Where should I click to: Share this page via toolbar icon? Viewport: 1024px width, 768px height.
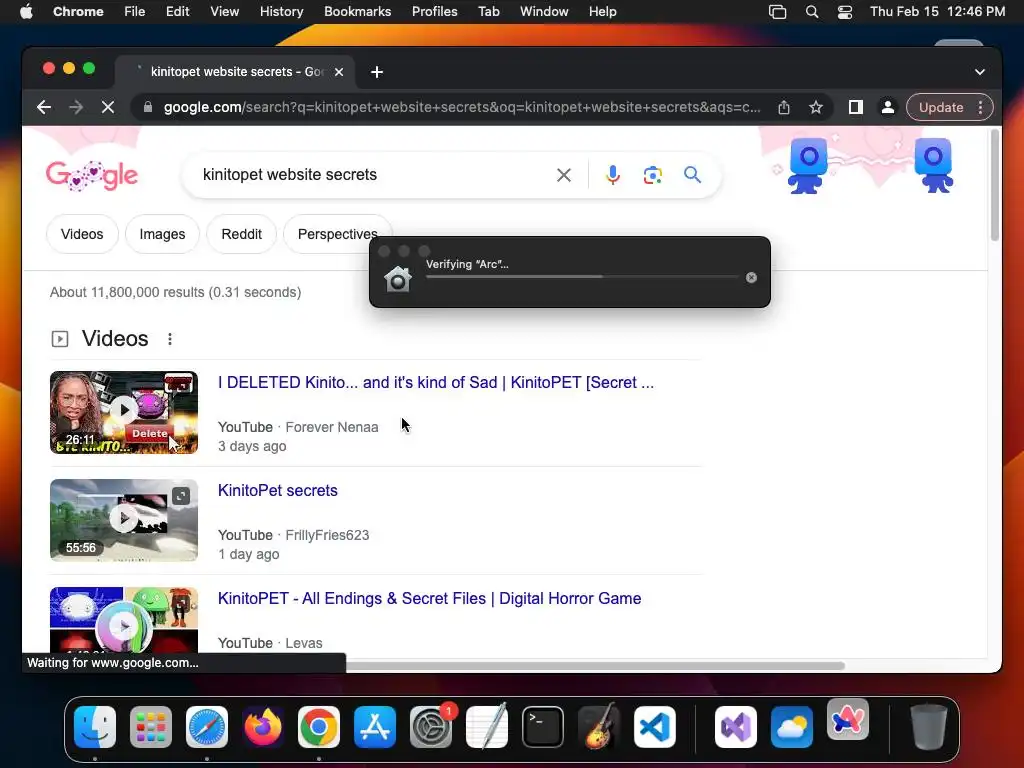pyautogui.click(x=784, y=107)
